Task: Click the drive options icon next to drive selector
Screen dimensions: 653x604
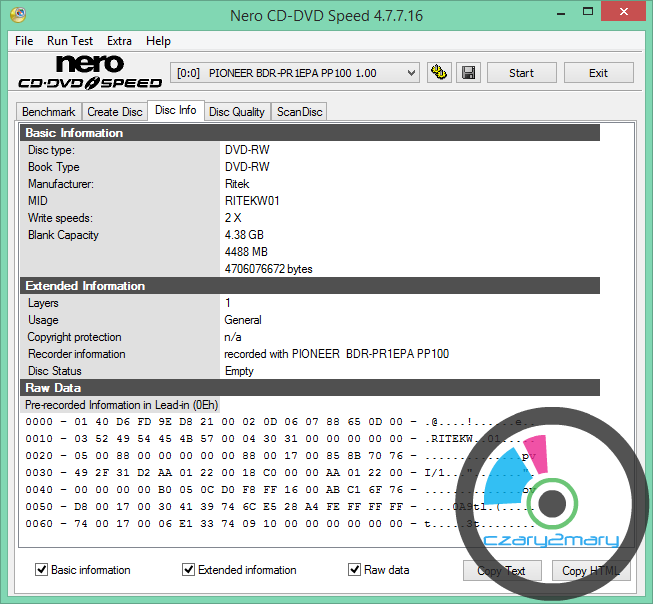Action: (438, 73)
